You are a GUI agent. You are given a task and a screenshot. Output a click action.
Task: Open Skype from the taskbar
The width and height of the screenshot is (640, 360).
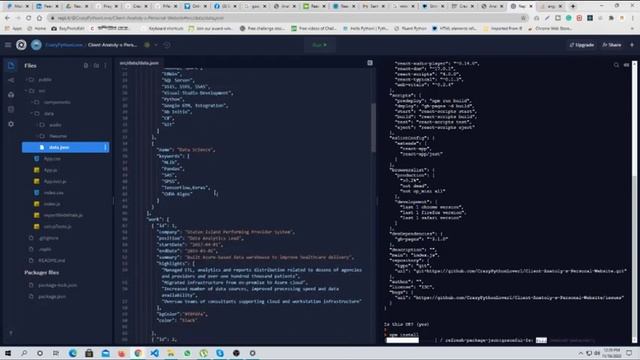(220, 353)
